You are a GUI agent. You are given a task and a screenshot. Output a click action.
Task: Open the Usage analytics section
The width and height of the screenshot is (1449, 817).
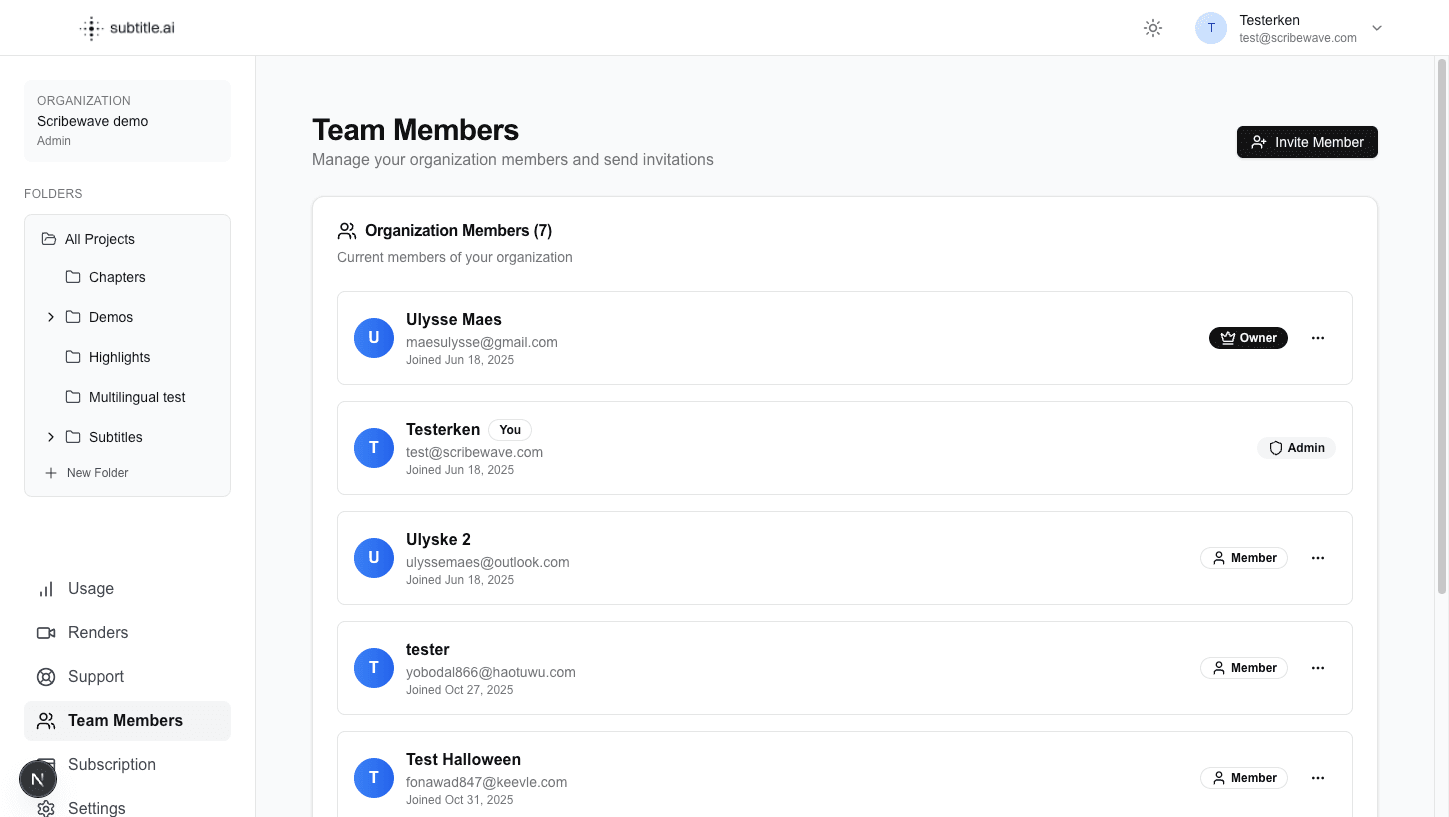click(88, 588)
